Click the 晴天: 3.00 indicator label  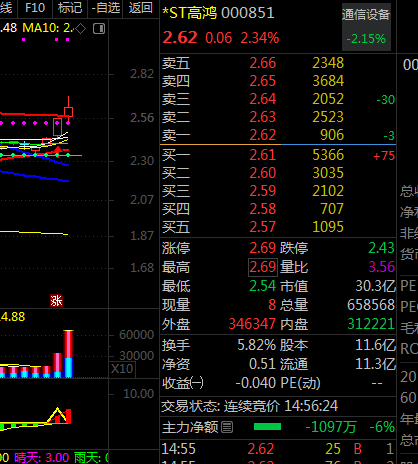(x=42, y=458)
